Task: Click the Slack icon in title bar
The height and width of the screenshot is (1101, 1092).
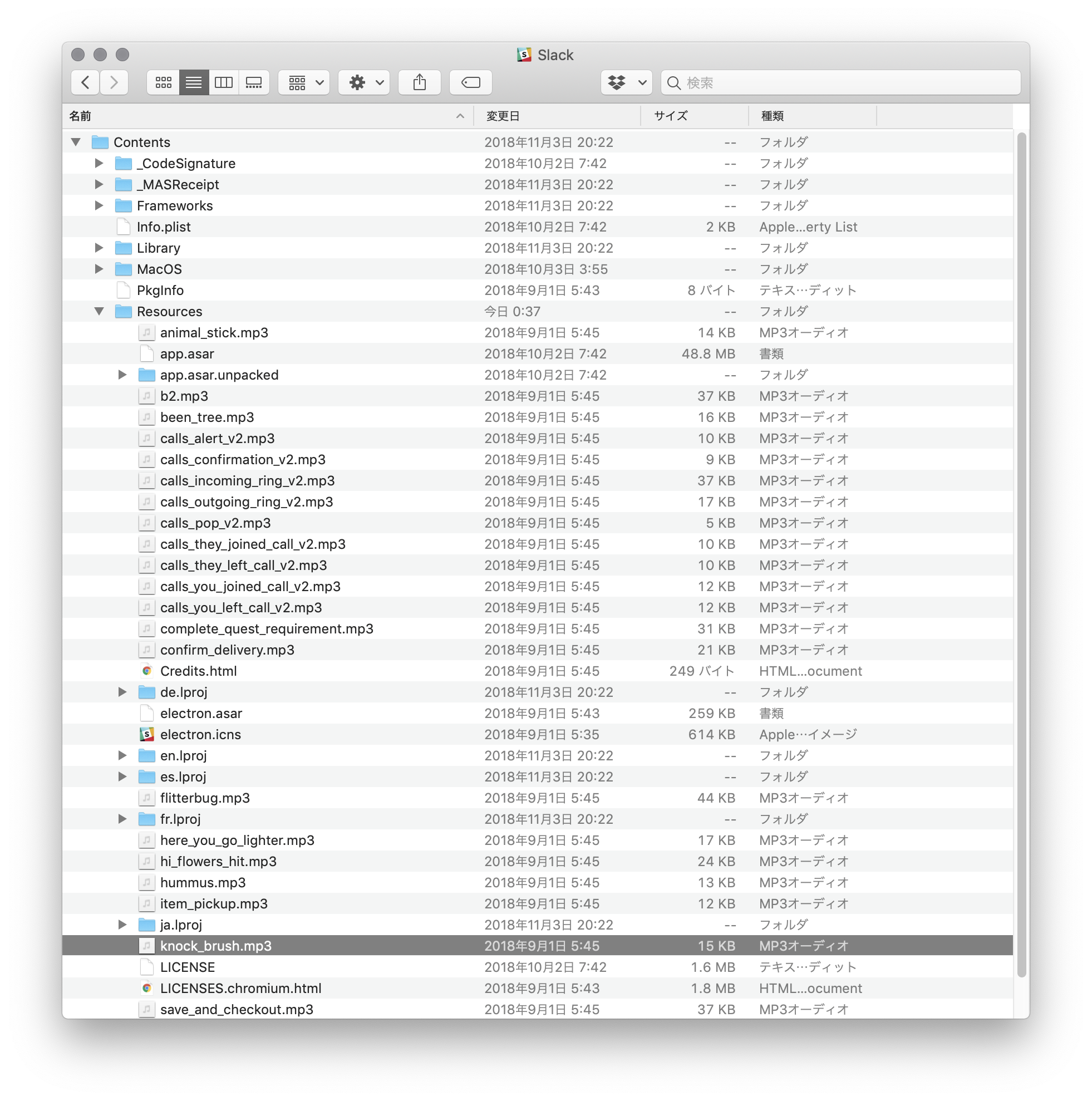Action: click(524, 55)
